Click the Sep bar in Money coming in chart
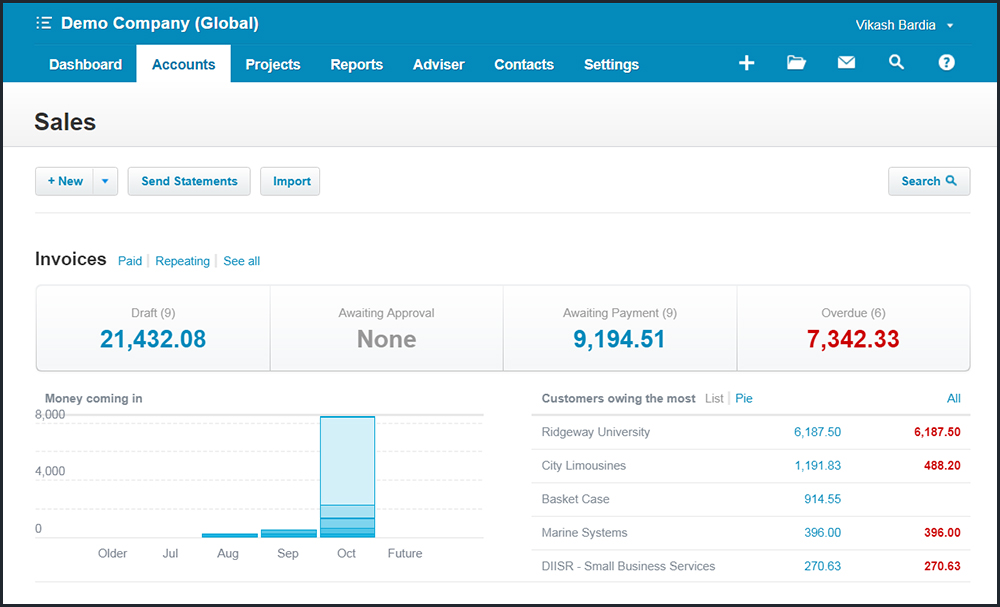1000x607 pixels. coord(289,533)
